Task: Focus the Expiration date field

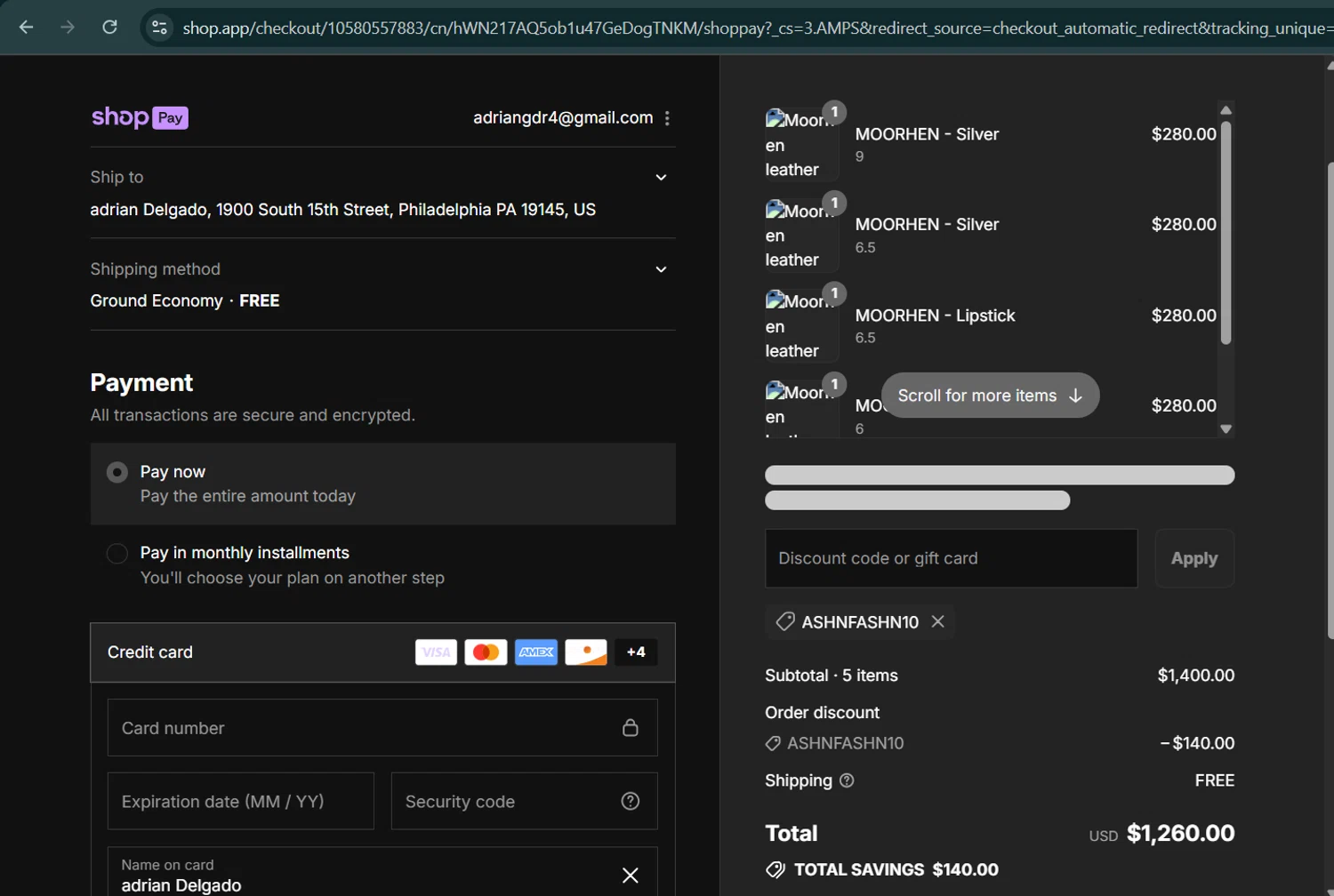Action: (x=241, y=802)
